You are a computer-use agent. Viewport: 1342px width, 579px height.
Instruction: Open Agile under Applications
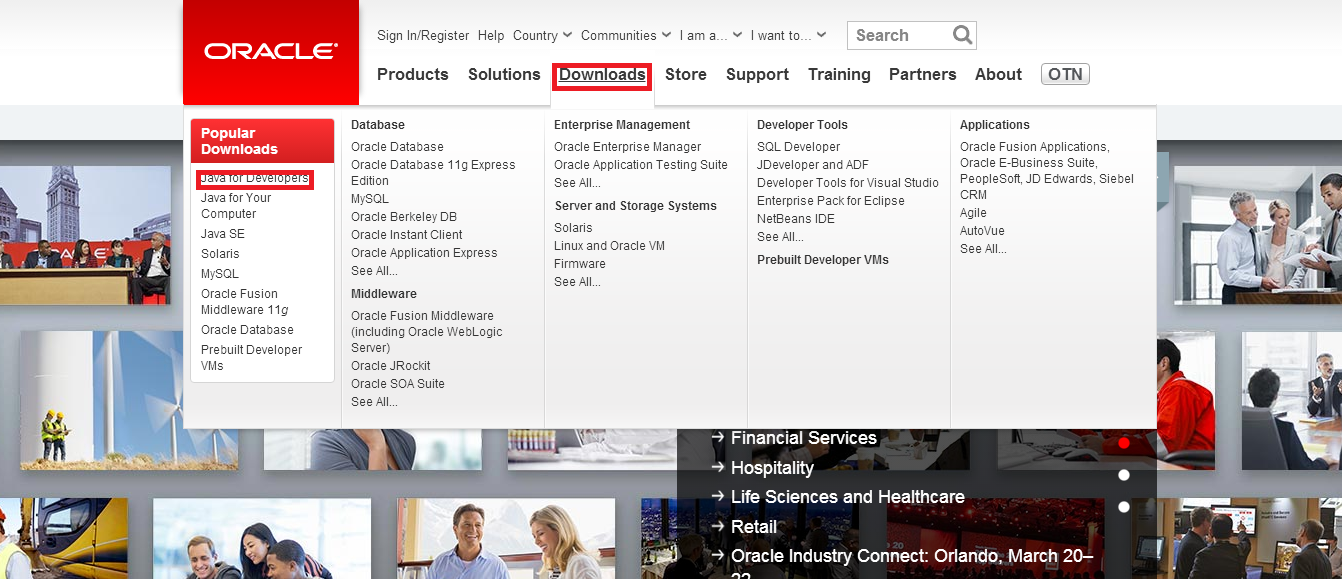click(x=973, y=213)
